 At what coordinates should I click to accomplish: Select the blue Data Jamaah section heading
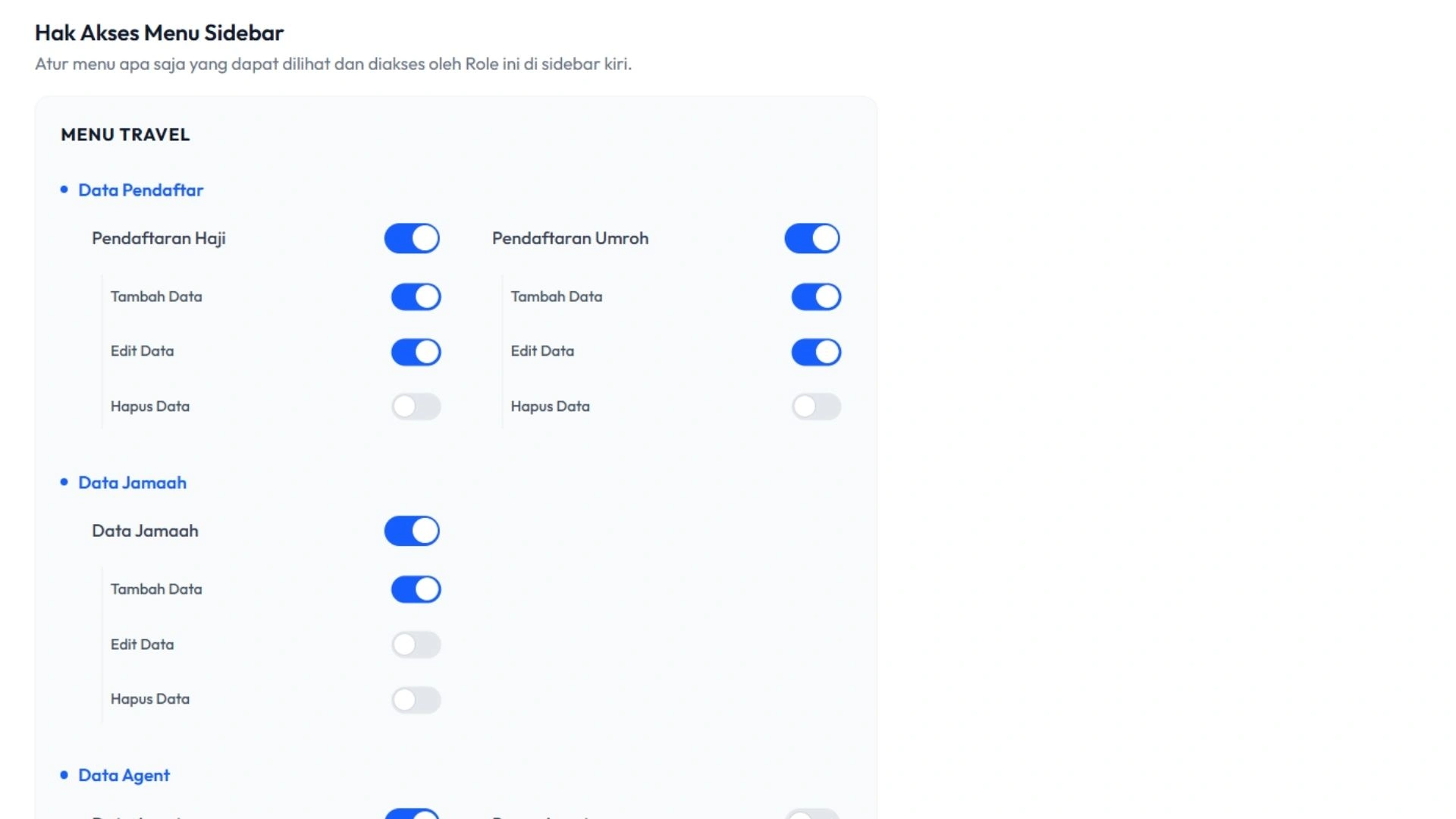[x=132, y=482]
